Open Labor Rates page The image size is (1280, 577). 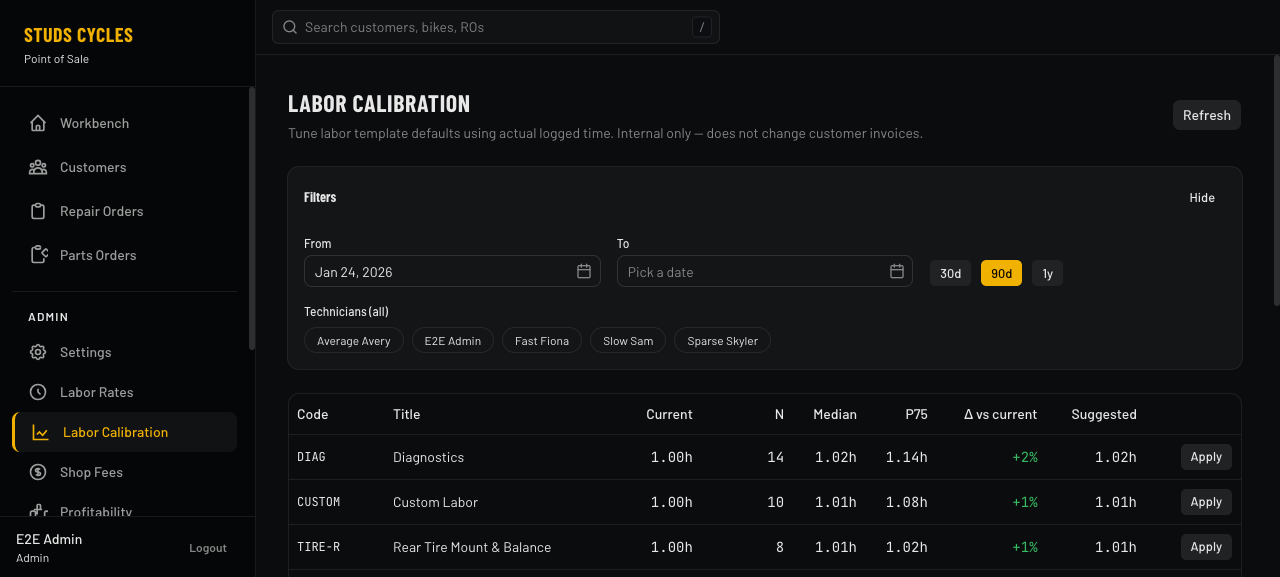pos(124,392)
